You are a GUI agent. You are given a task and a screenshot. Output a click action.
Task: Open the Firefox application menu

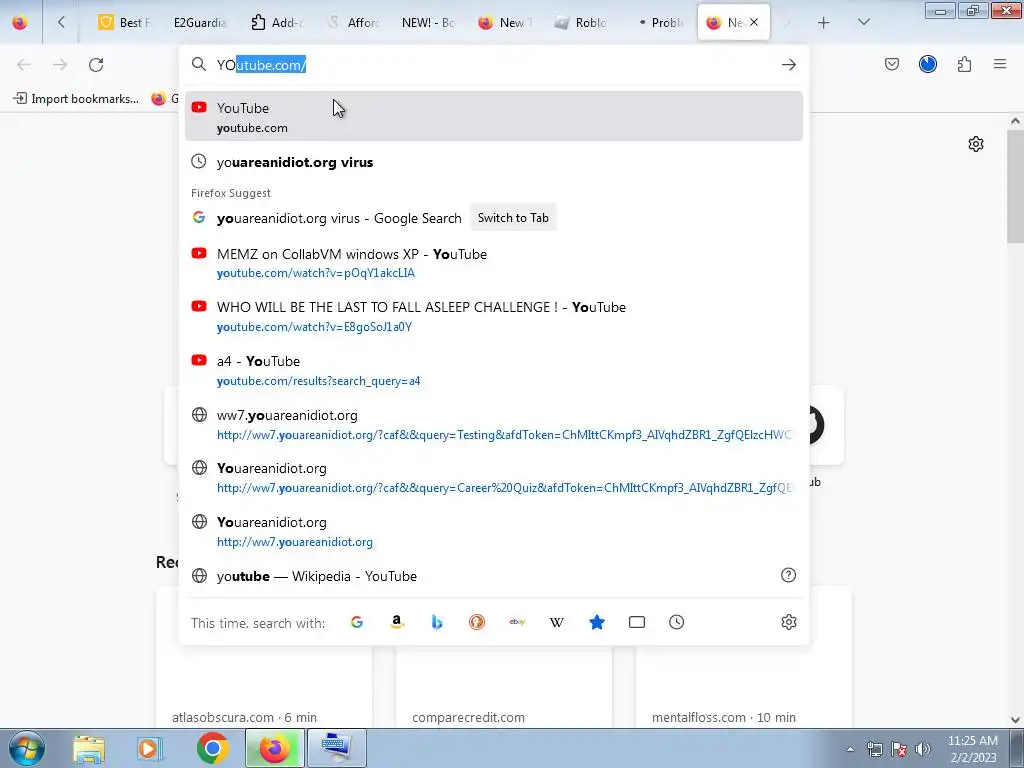point(1000,64)
